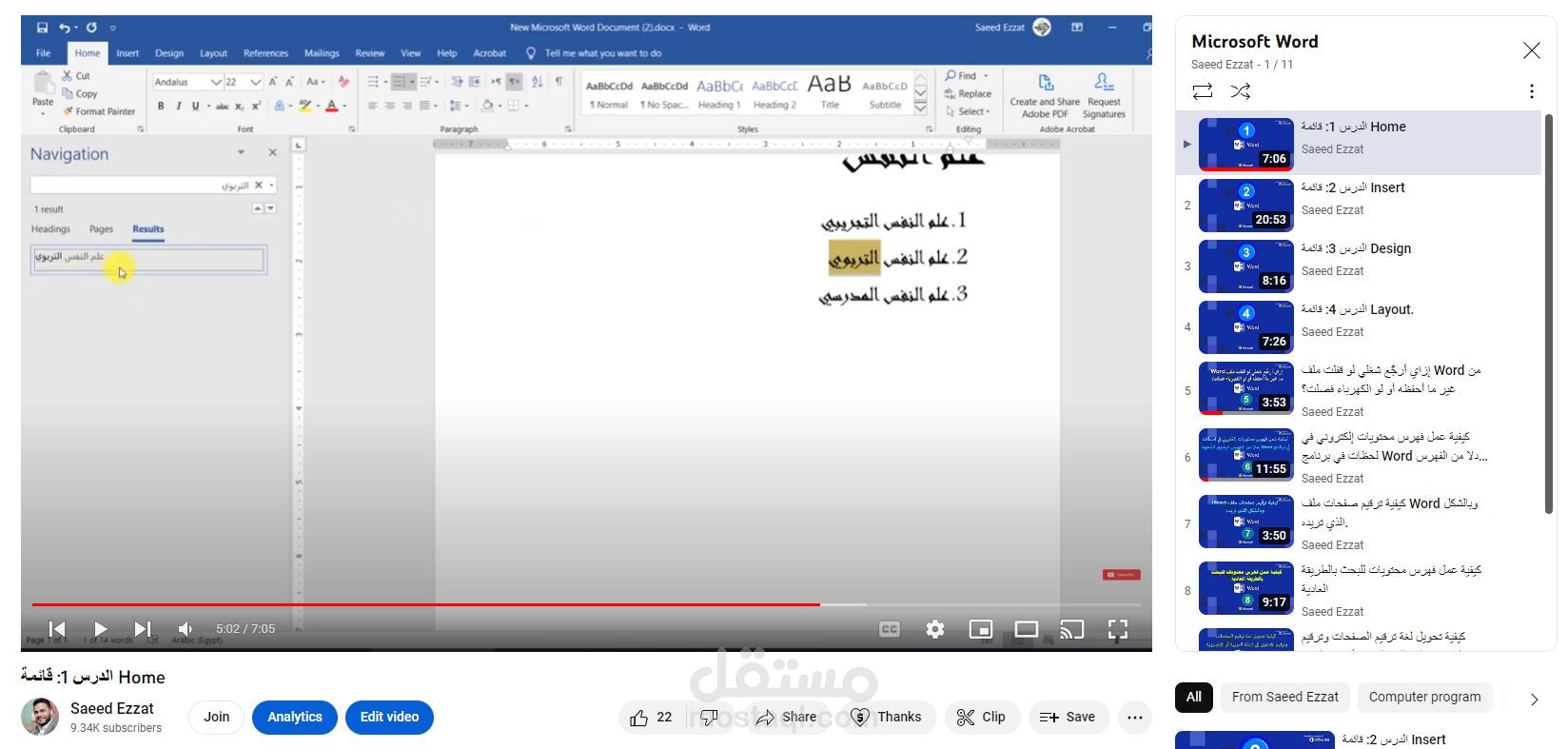Open playlist video 4 Layout

click(x=1359, y=325)
